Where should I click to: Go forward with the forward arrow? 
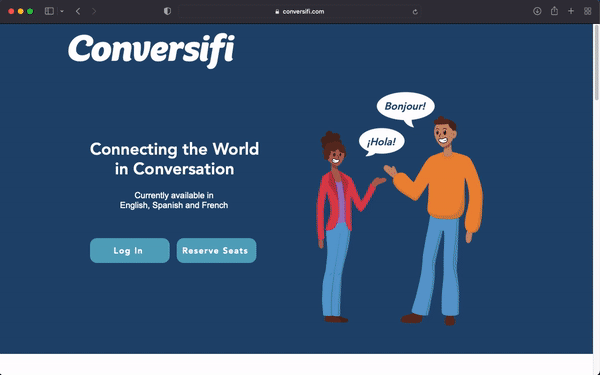(94, 11)
